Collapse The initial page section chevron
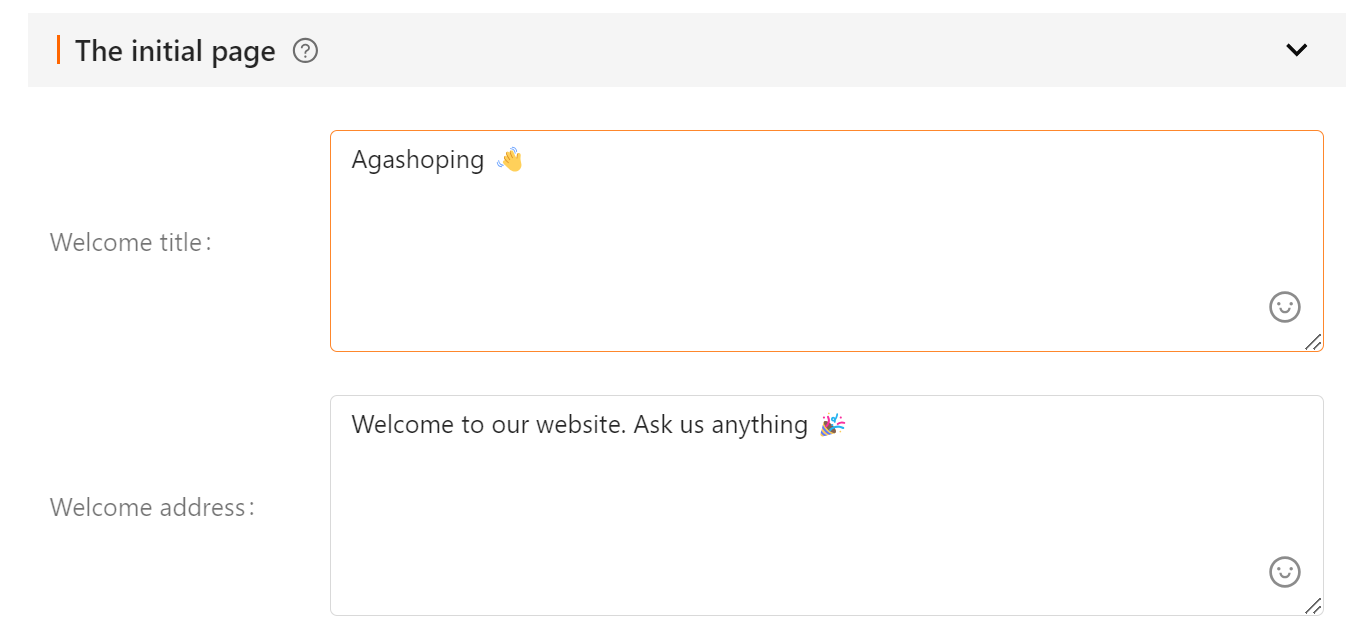Image resolution: width=1349 pixels, height=641 pixels. coord(1296,50)
